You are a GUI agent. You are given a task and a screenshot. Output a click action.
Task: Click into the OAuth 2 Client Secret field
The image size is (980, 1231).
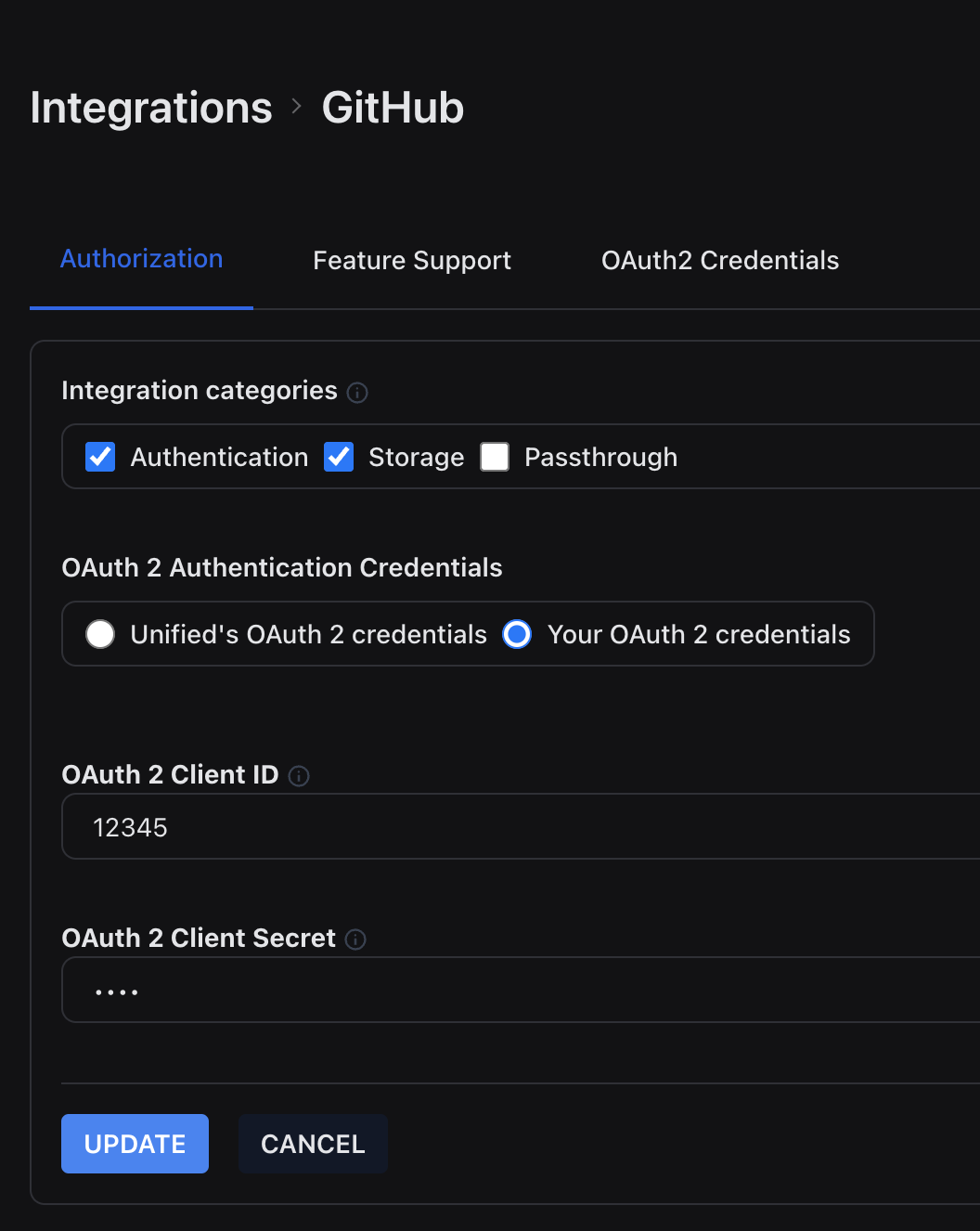[520, 991]
